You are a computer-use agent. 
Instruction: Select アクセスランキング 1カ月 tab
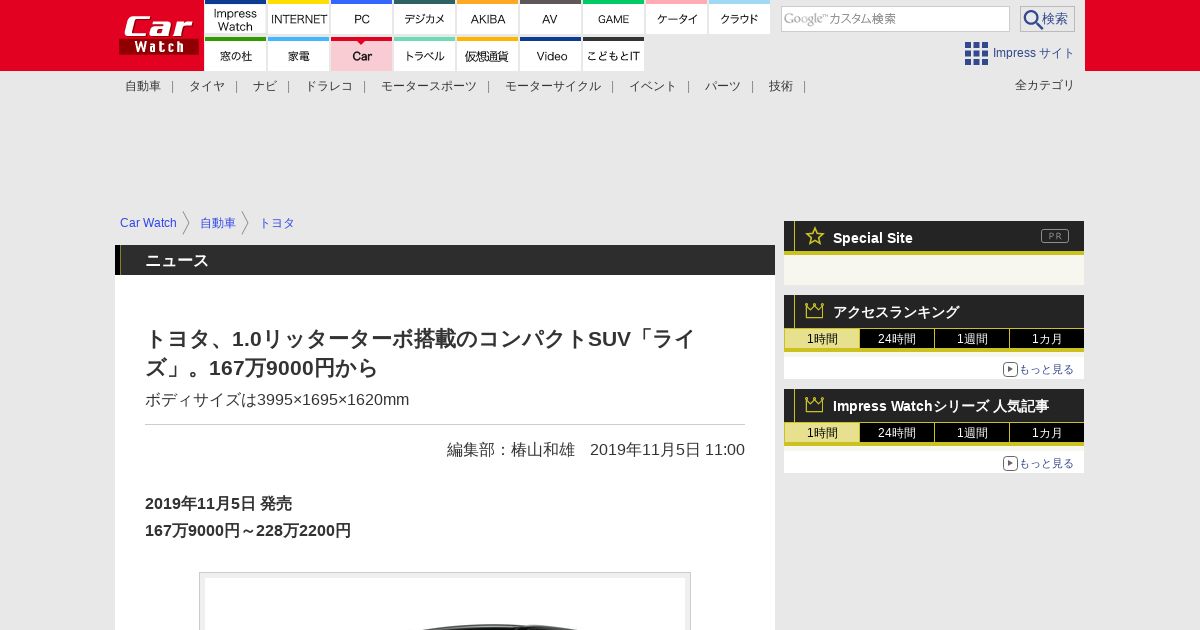1047,339
